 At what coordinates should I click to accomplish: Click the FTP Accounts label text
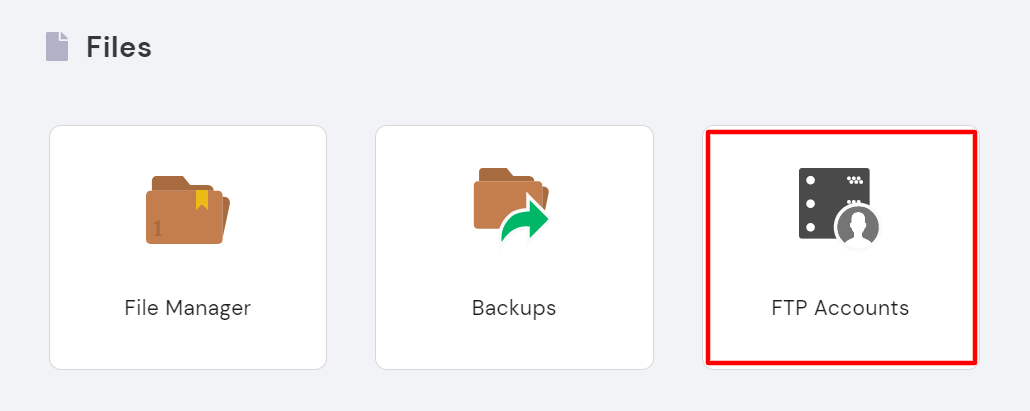[840, 308]
